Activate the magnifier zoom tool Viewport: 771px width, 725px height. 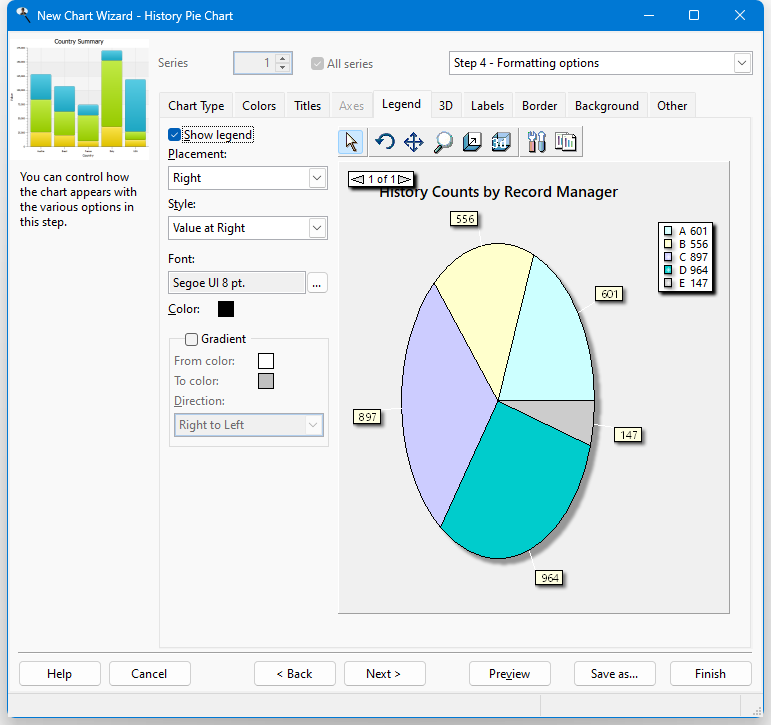pyautogui.click(x=442, y=142)
